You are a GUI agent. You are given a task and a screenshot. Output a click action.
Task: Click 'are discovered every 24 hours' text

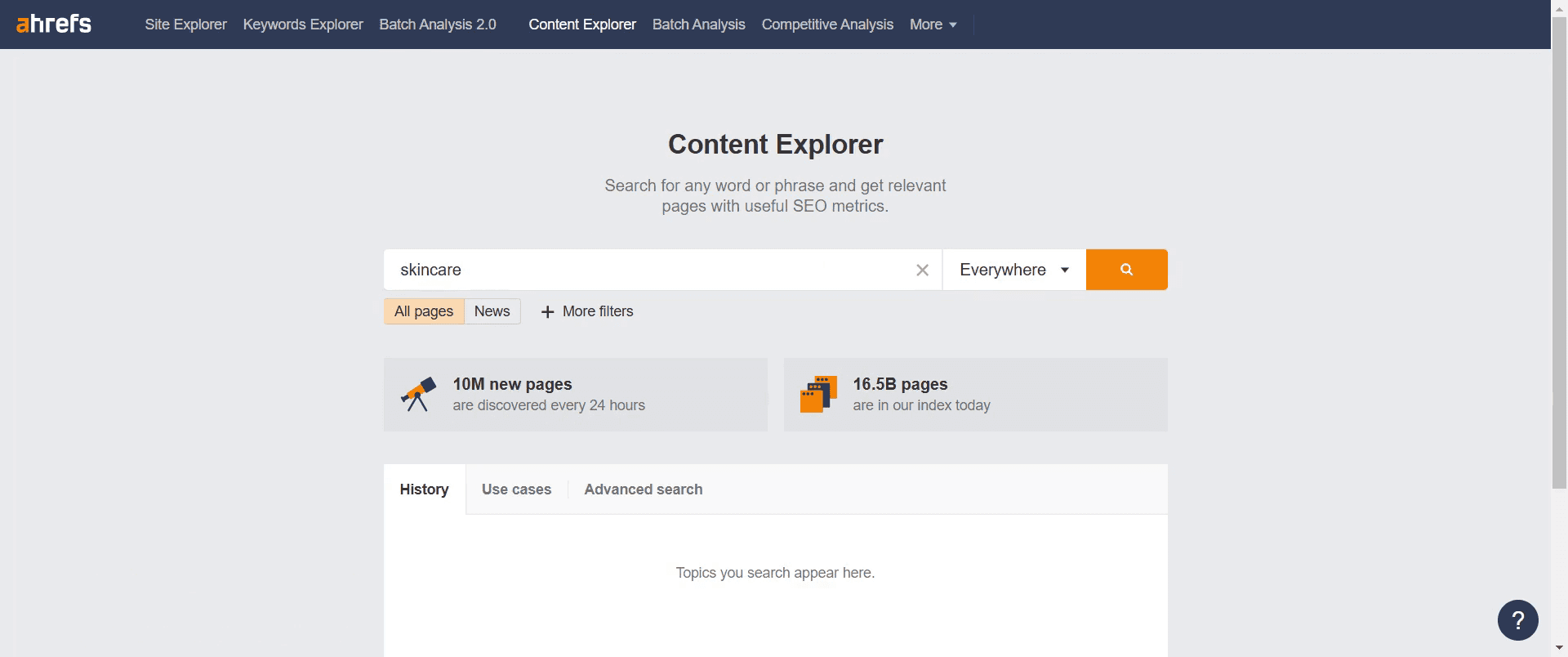point(549,405)
